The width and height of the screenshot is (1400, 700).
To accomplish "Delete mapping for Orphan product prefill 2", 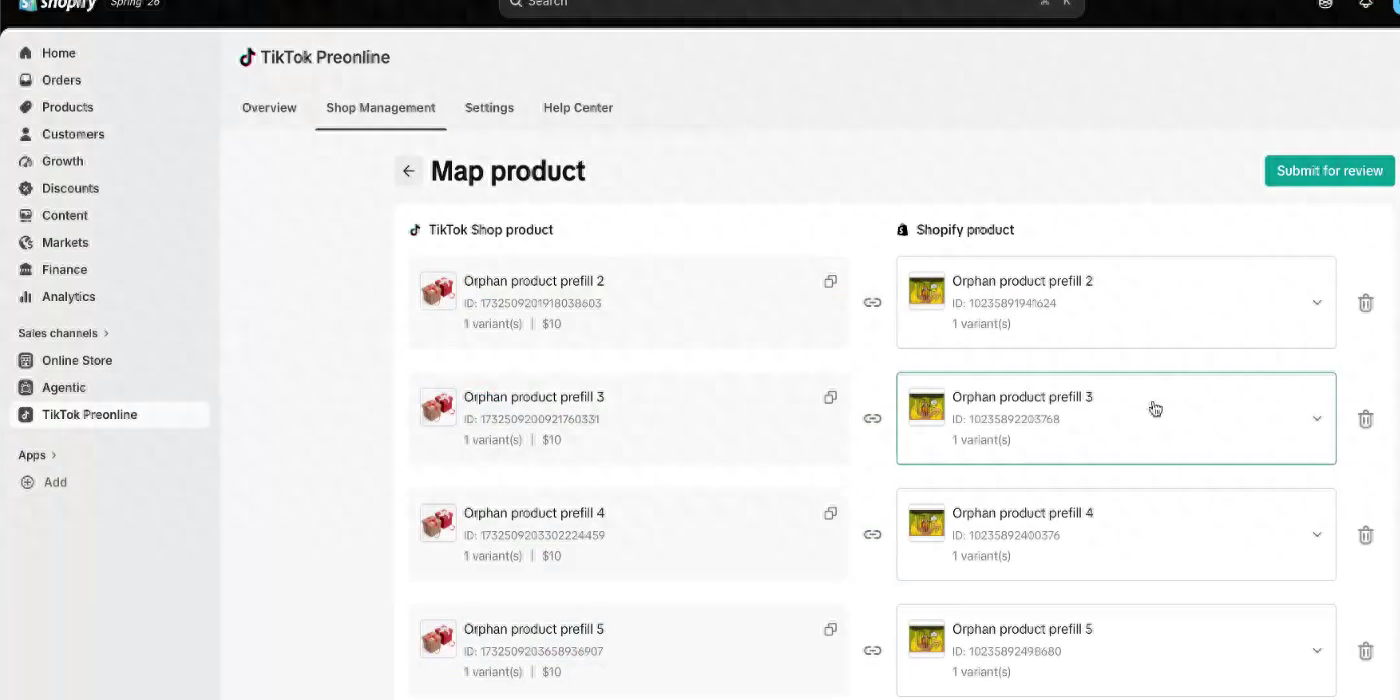I will pyautogui.click(x=1365, y=303).
